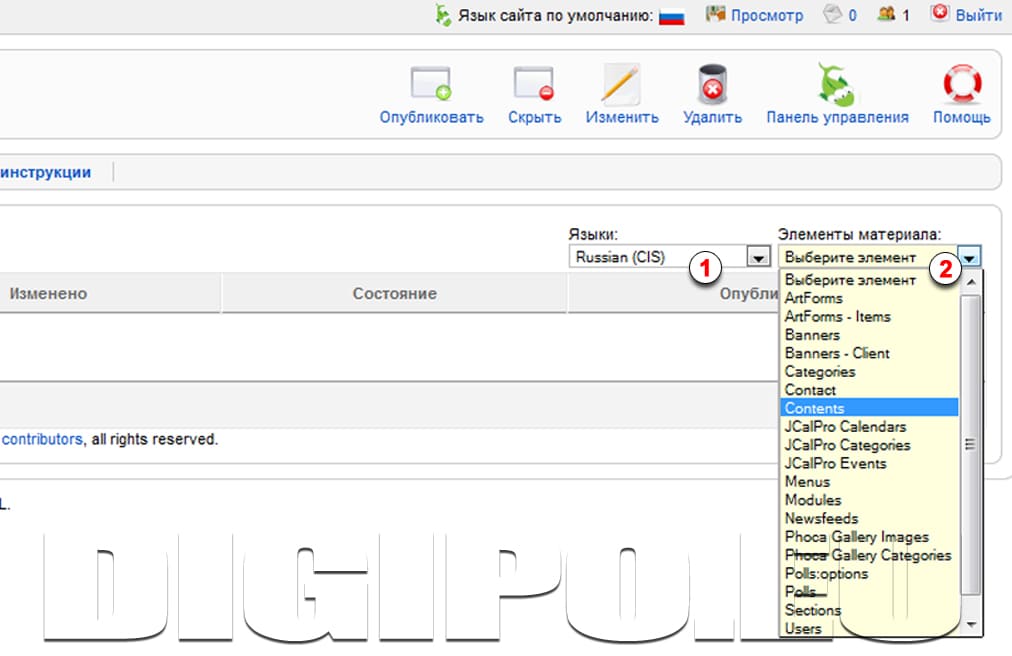The height and width of the screenshot is (656, 1012).
Task: Open the Языки Russian (CIS) dropdown
Action: [757, 257]
